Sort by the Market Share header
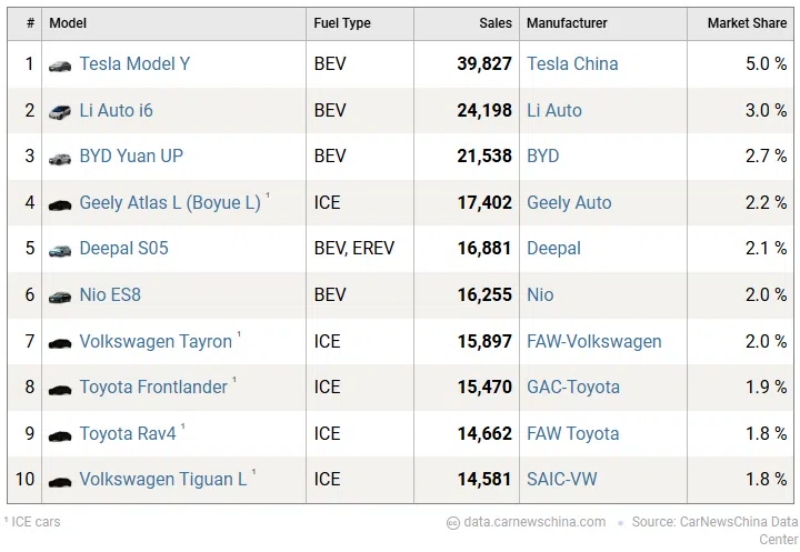Image resolution: width=800 pixels, height=552 pixels. click(746, 23)
